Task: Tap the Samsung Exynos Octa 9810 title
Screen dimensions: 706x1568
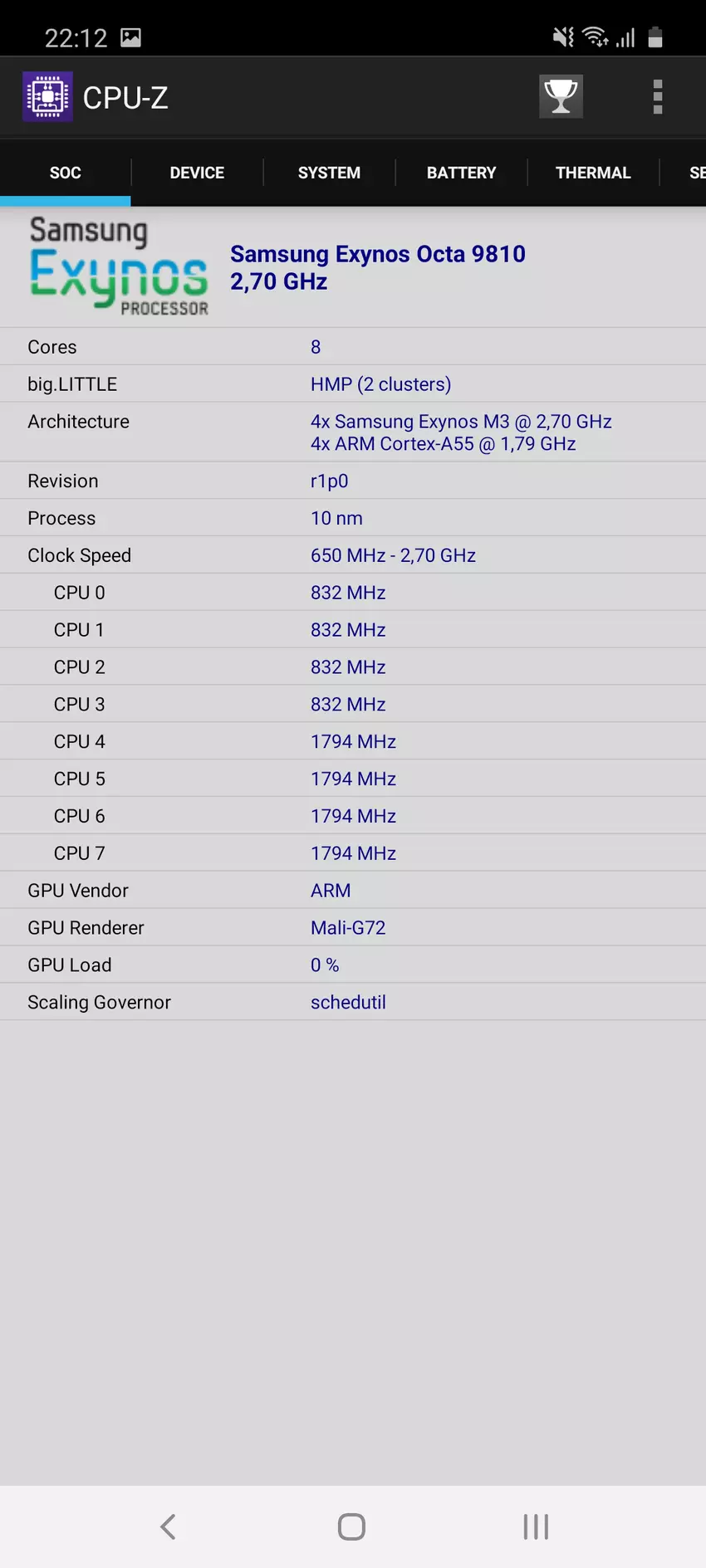Action: point(377,254)
